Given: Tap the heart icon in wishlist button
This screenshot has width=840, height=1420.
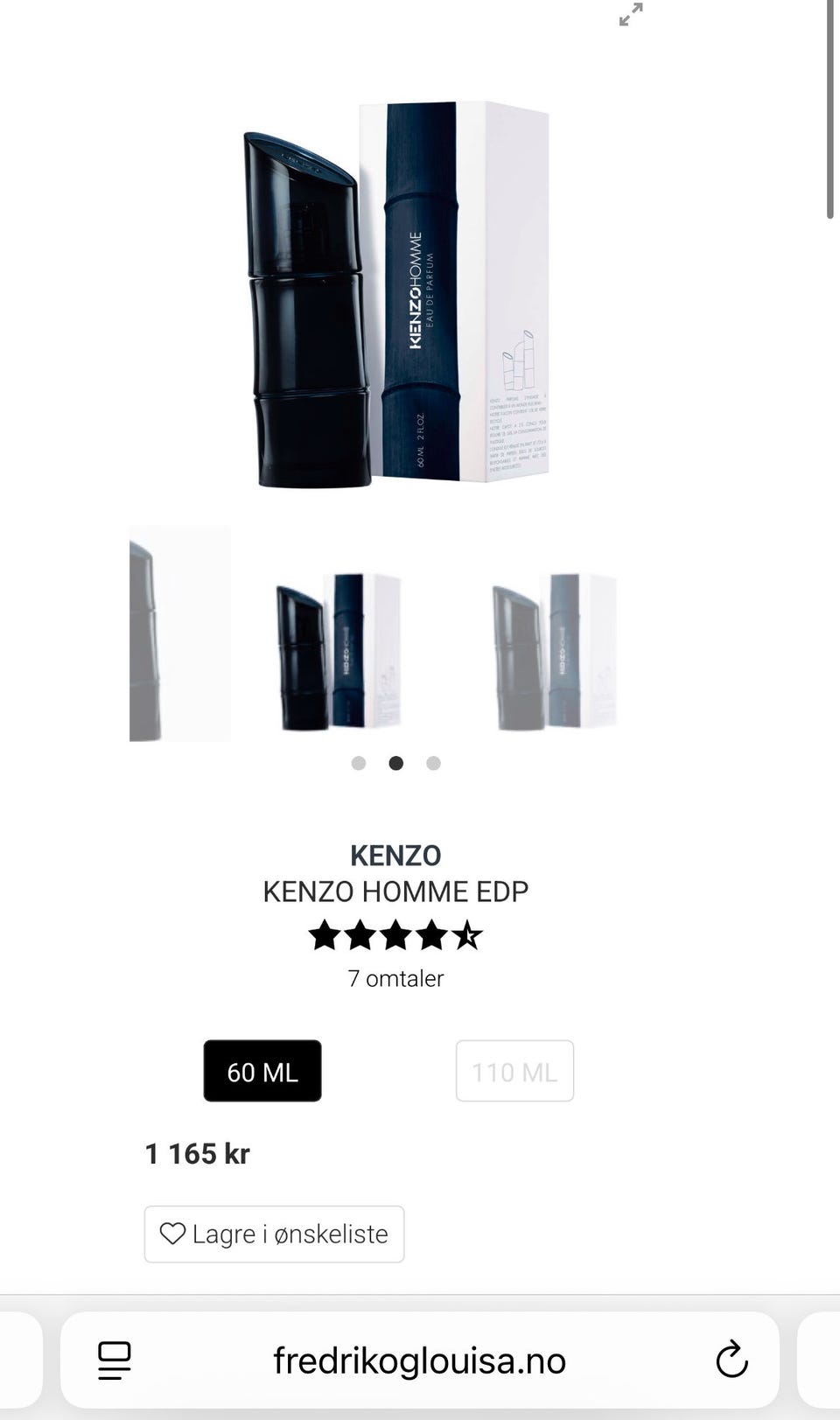Looking at the screenshot, I should click(x=172, y=1234).
